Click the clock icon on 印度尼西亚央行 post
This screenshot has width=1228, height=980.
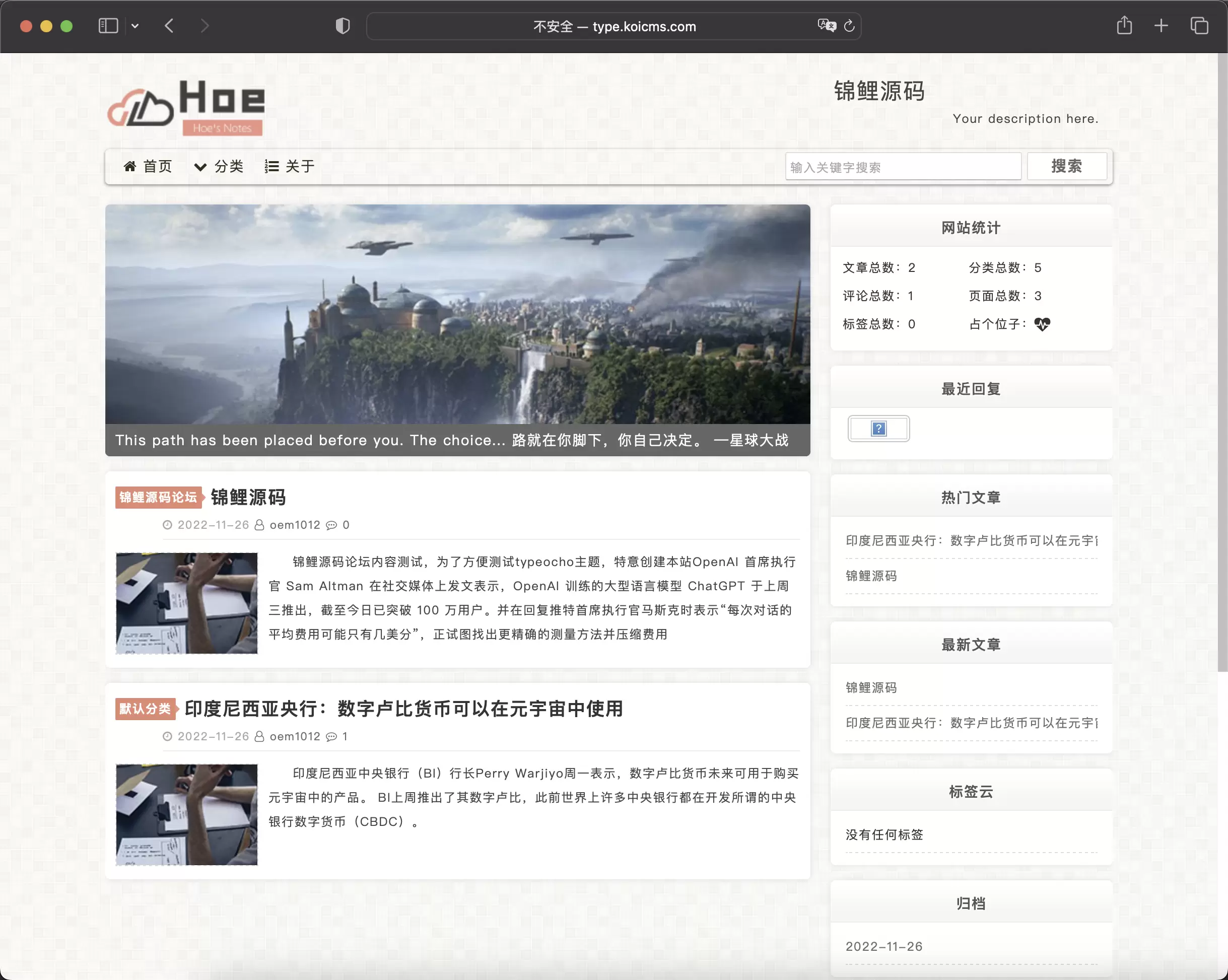(167, 736)
